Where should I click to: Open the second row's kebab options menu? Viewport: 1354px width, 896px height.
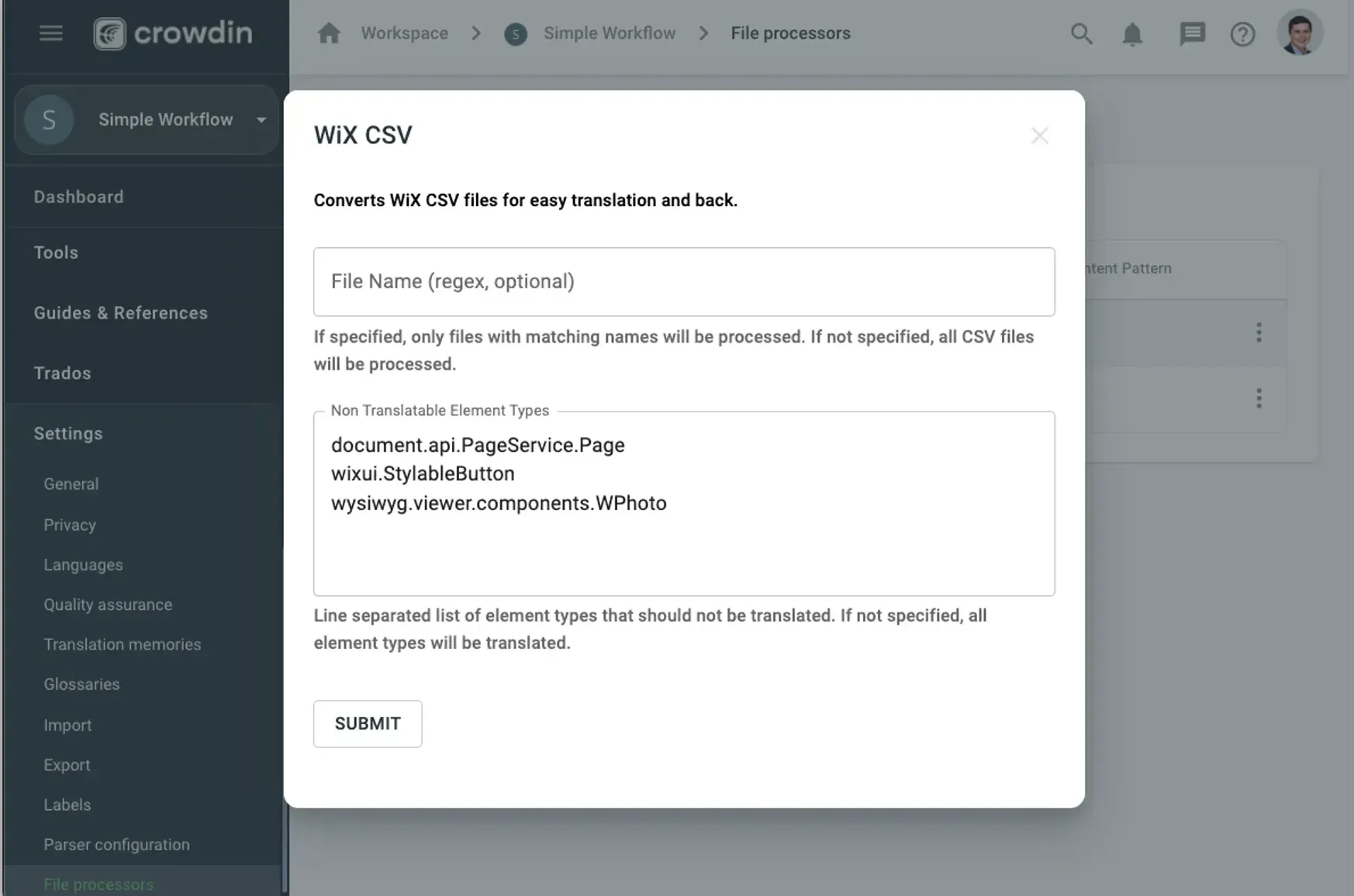[1259, 398]
